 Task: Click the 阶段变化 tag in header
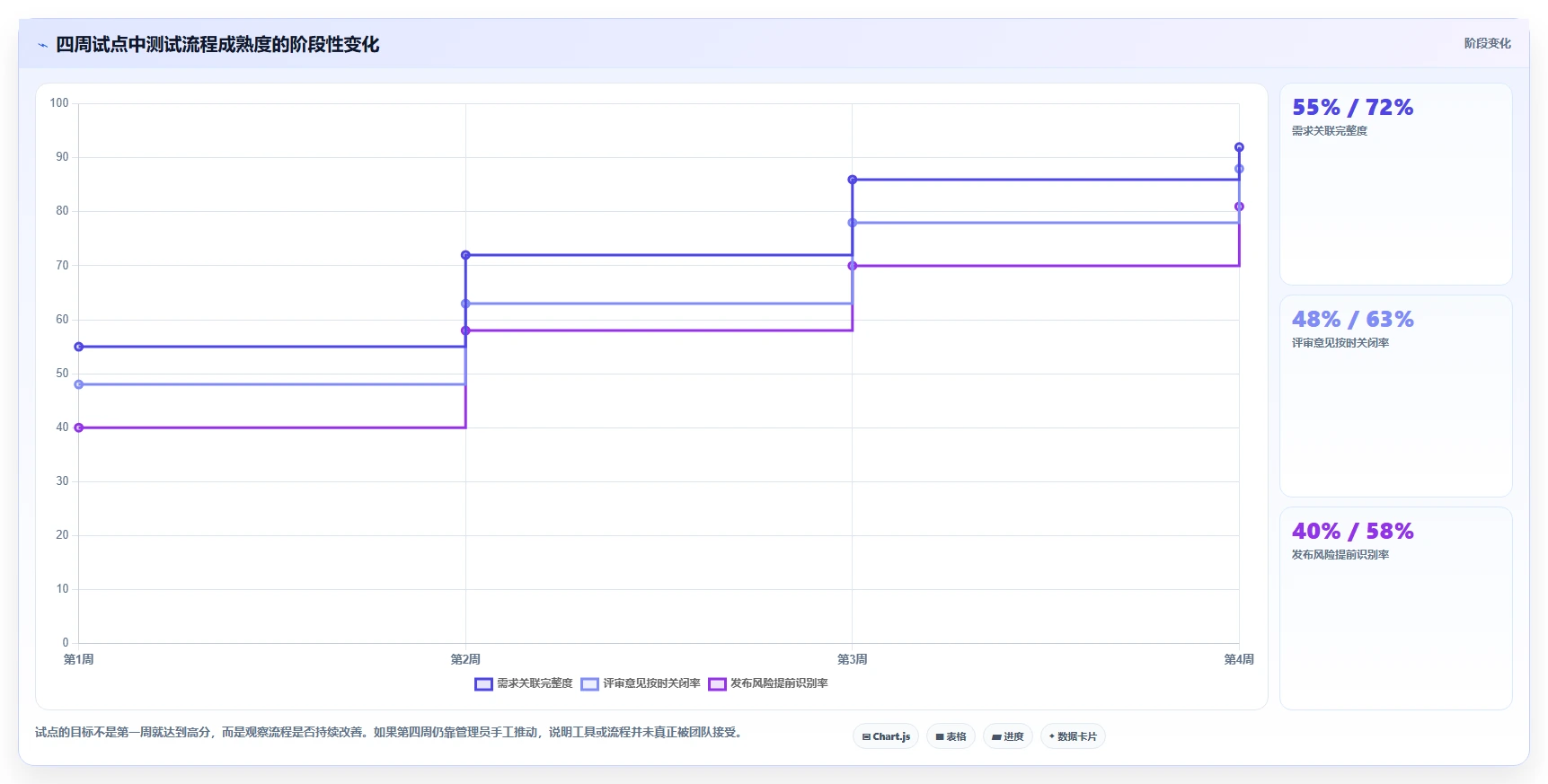click(1487, 43)
